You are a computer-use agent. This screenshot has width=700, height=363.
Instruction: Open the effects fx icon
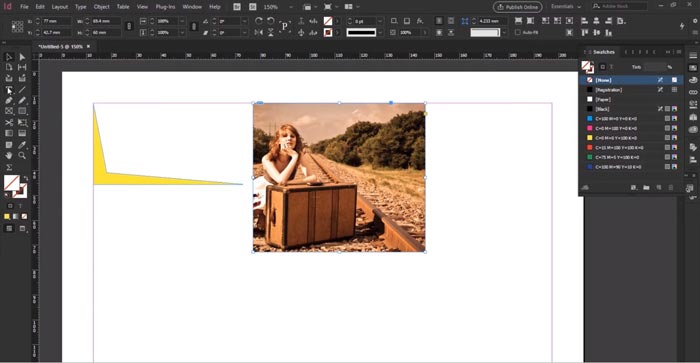(420, 21)
